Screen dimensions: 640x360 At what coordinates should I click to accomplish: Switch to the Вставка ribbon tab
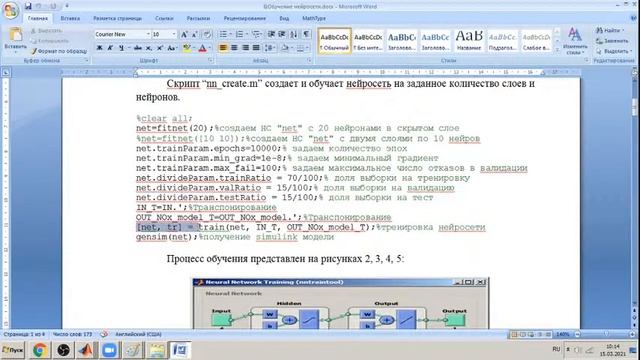pos(70,18)
